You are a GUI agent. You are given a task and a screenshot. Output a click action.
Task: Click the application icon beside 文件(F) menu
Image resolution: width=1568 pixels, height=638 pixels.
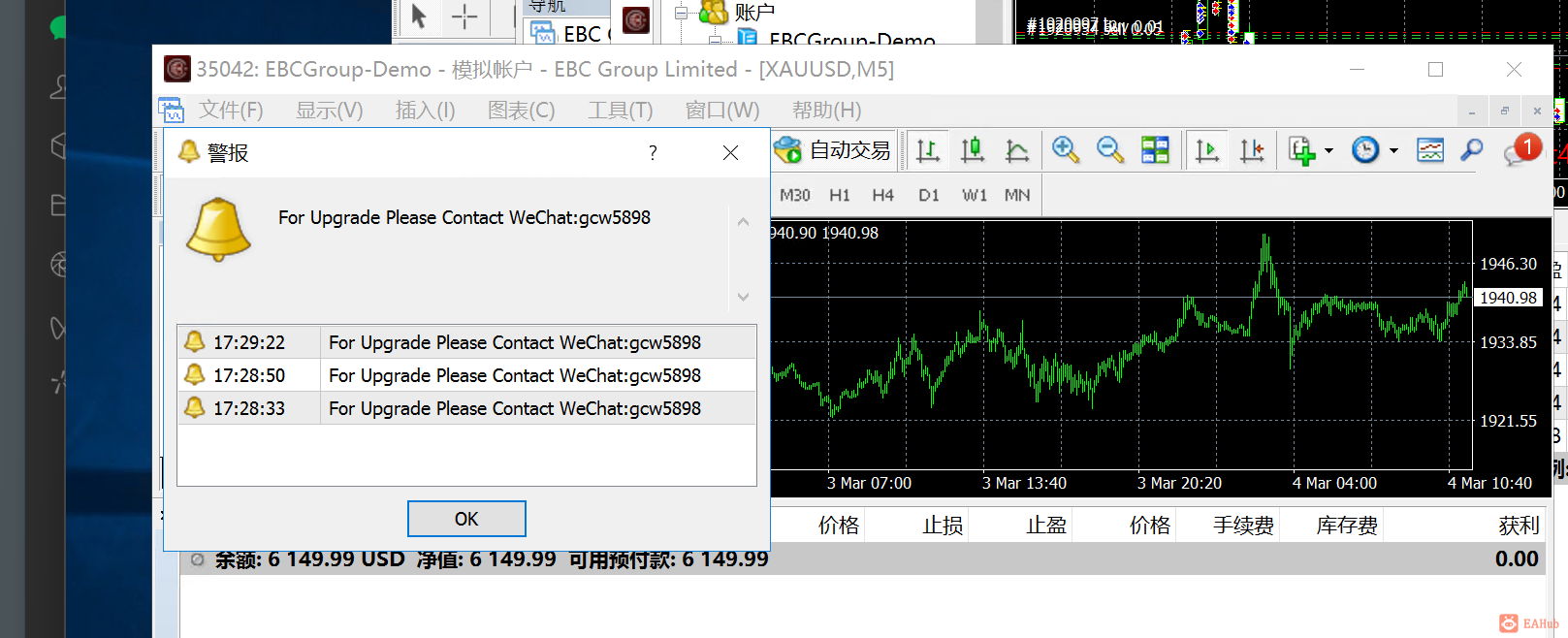[x=172, y=111]
